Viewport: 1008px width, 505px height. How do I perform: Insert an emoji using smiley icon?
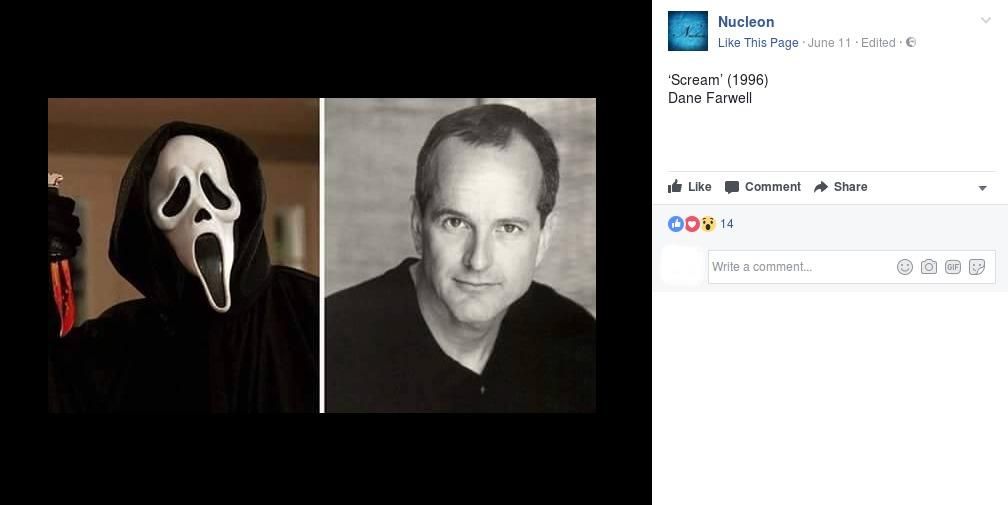point(905,267)
